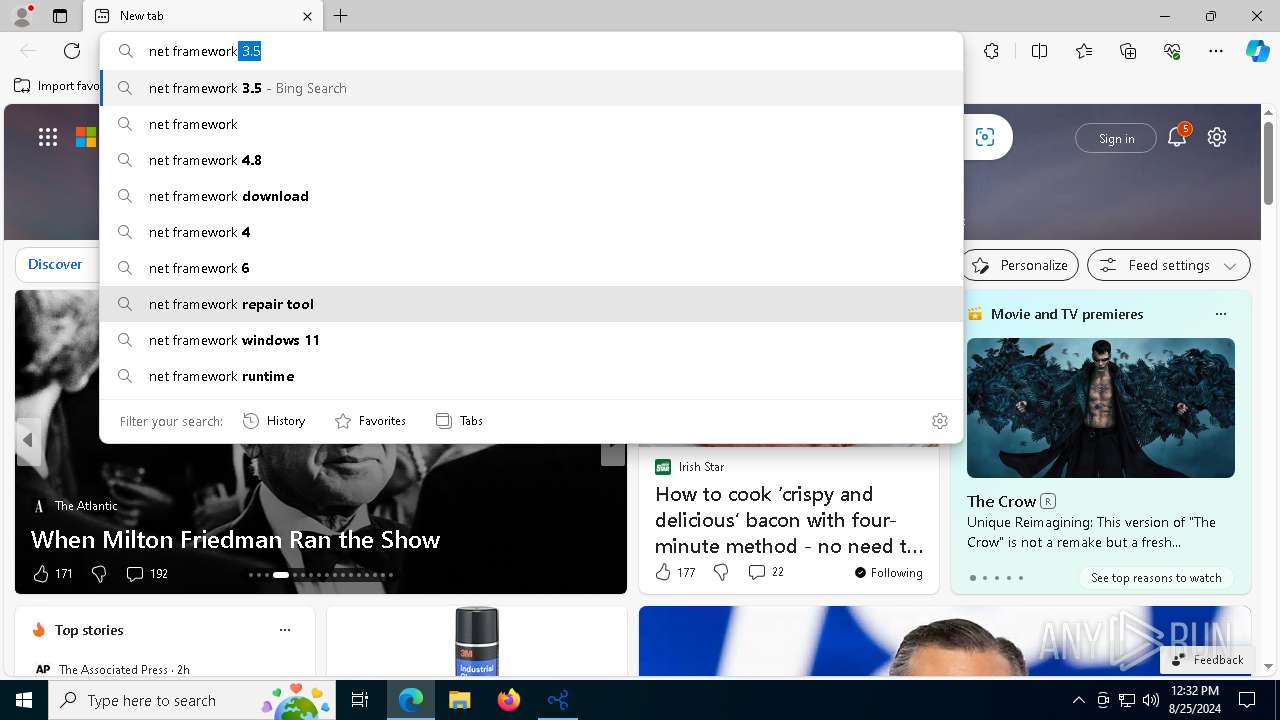Open Top stories card more options
Image resolution: width=1280 pixels, height=720 pixels.
point(285,630)
